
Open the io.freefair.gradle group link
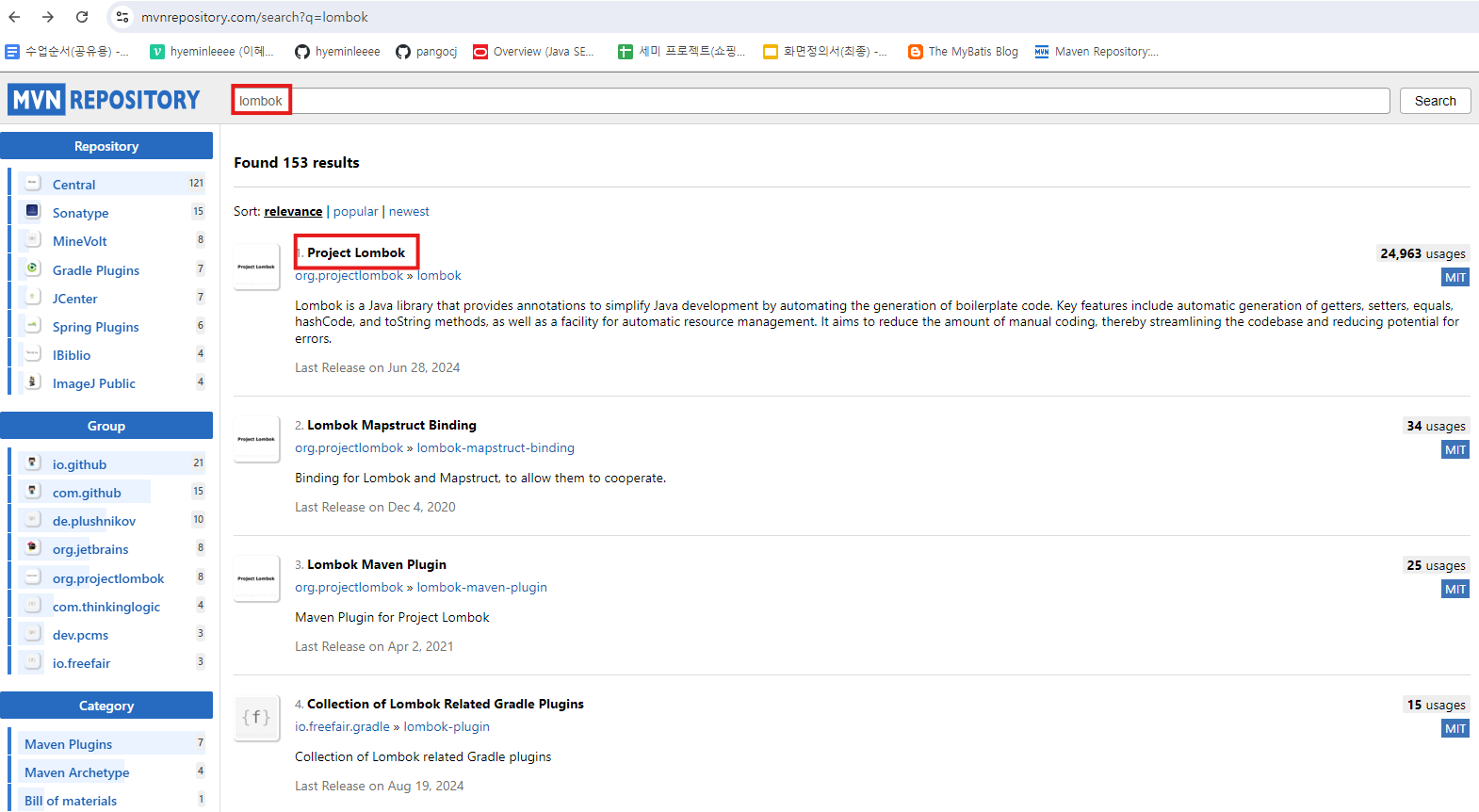(x=342, y=727)
